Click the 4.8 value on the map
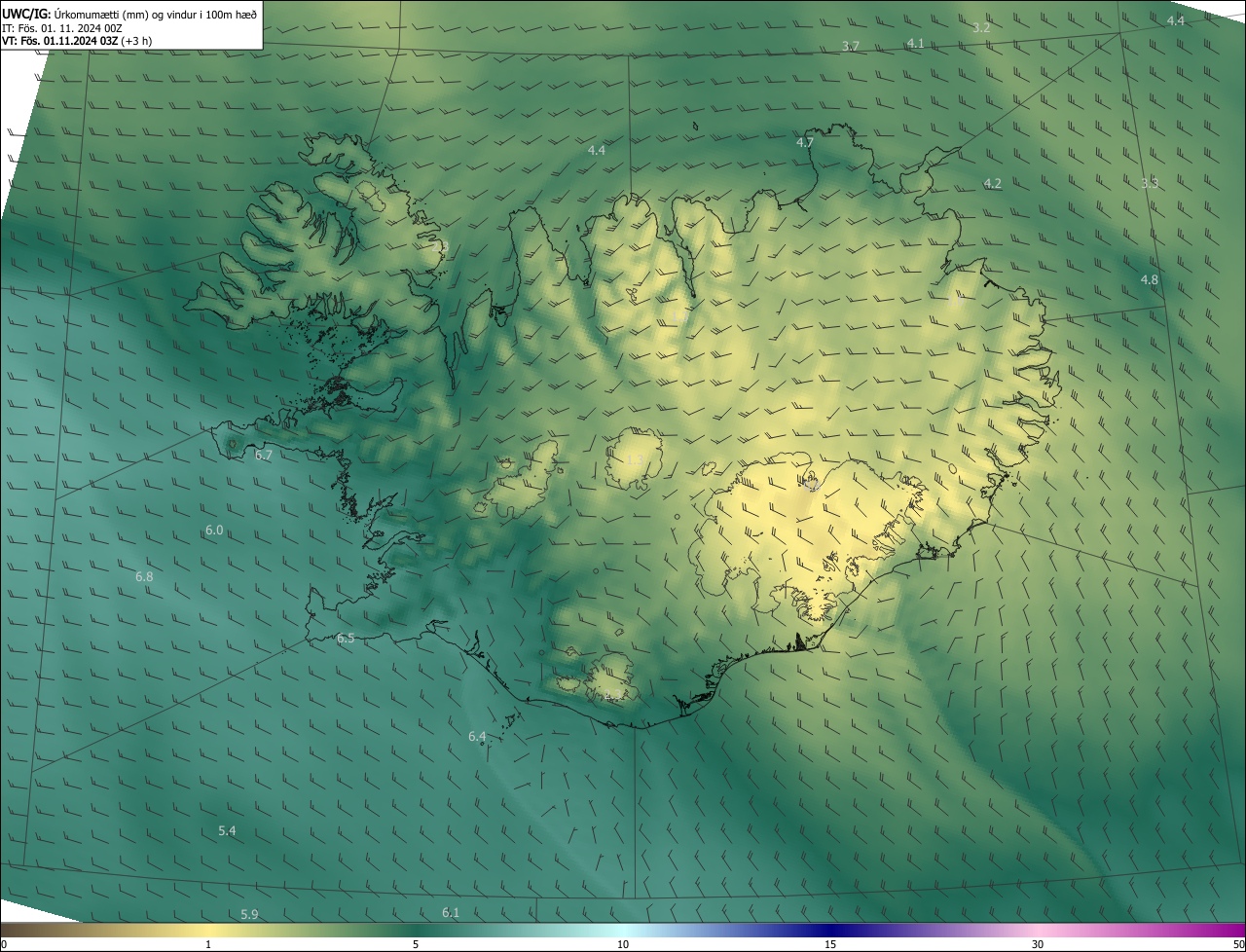 [x=1150, y=280]
